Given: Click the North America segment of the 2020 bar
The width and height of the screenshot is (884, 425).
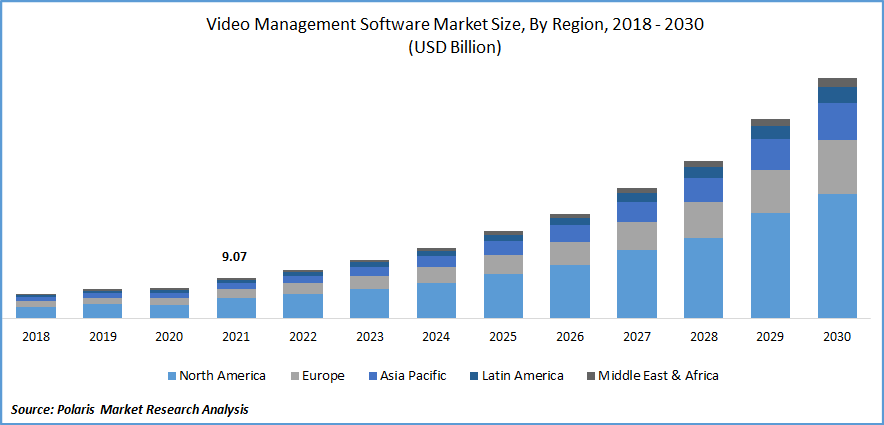Looking at the screenshot, I should [169, 312].
